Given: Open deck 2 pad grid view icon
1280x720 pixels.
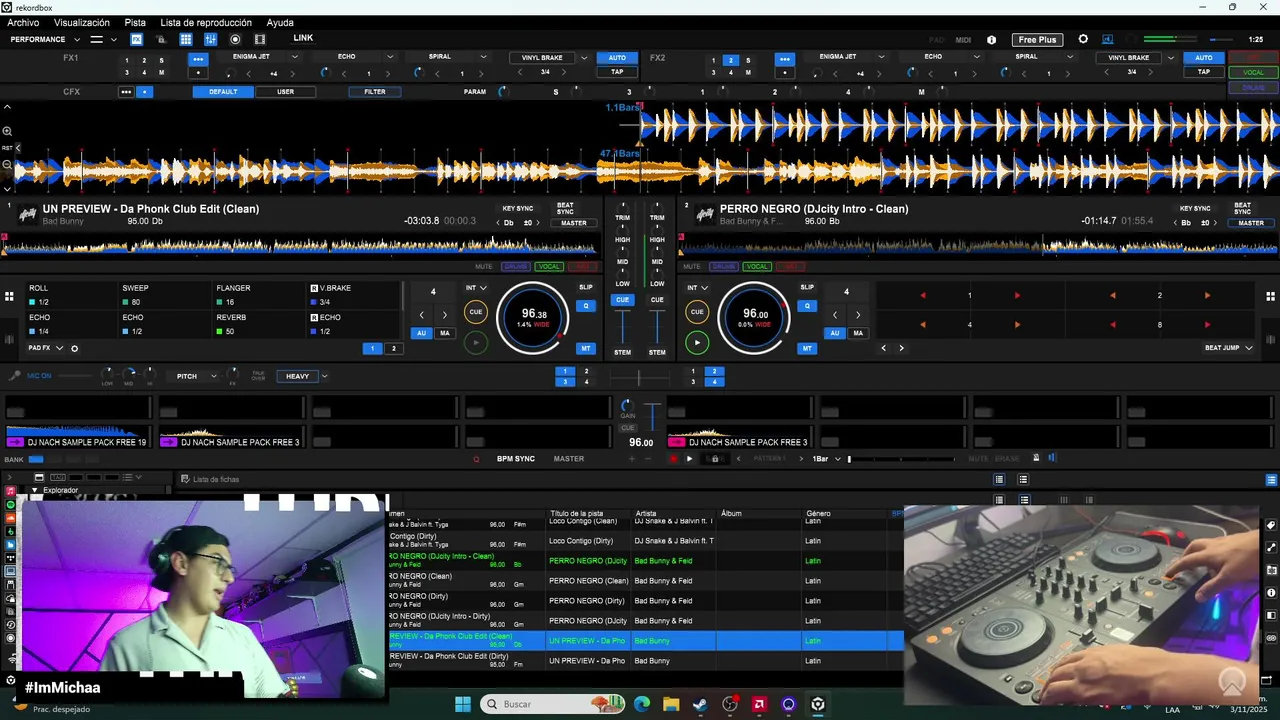Looking at the screenshot, I should point(1271,296).
